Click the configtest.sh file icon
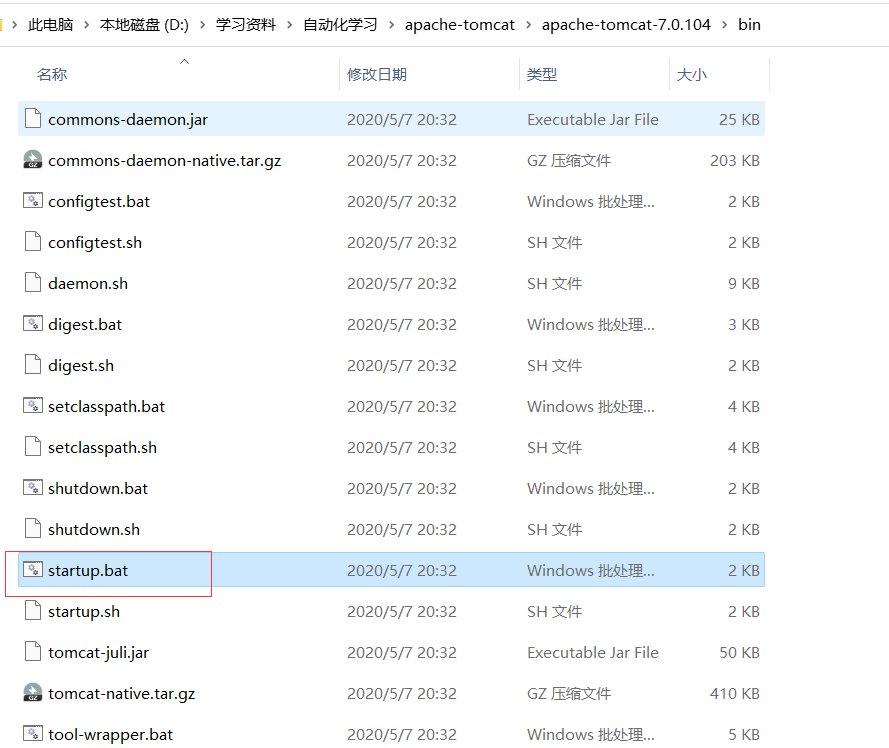The height and width of the screenshot is (748, 889). click(33, 242)
